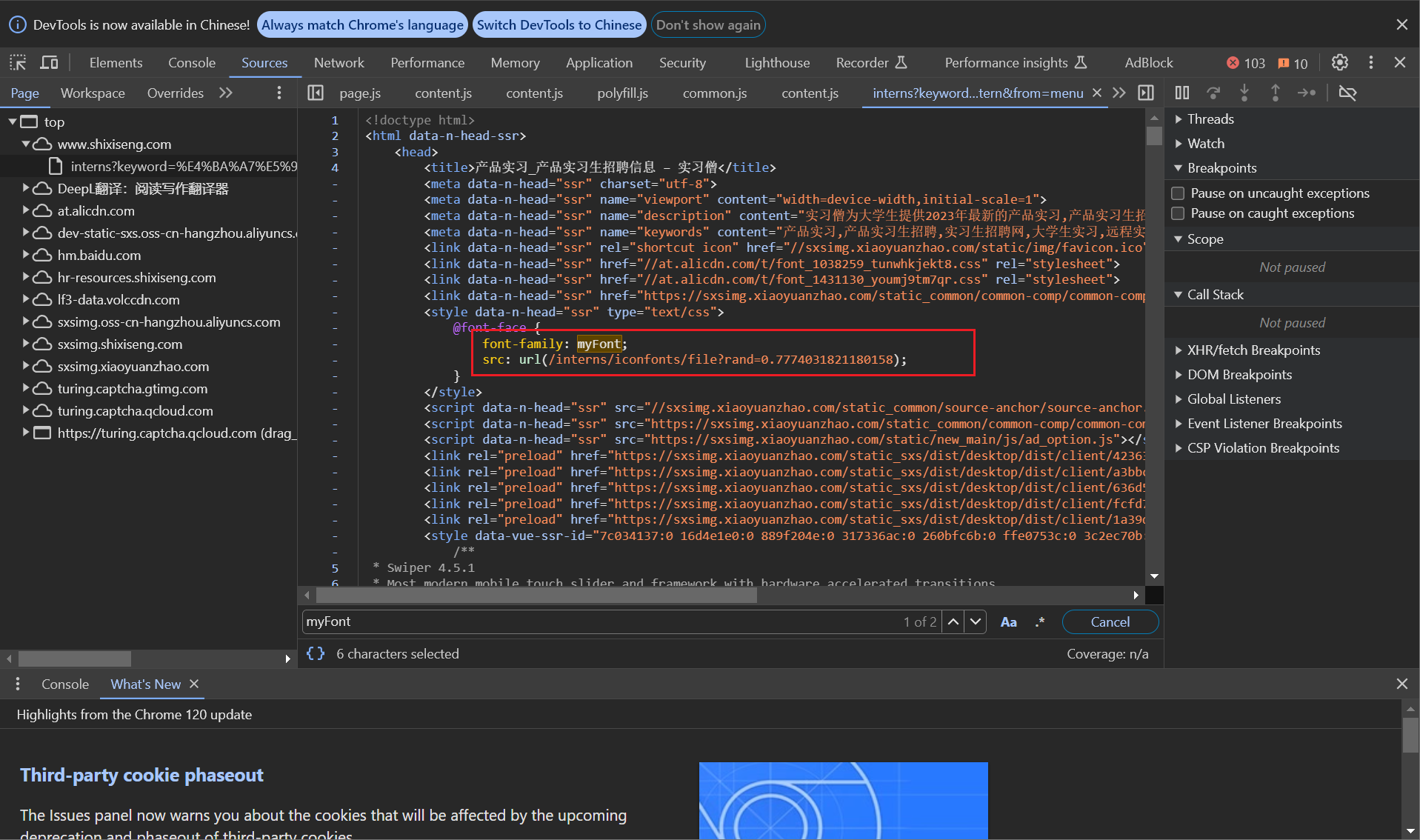Image resolution: width=1420 pixels, height=840 pixels.
Task: Select sxsimg.shixiseng.com in the file tree
Action: pyautogui.click(x=120, y=344)
